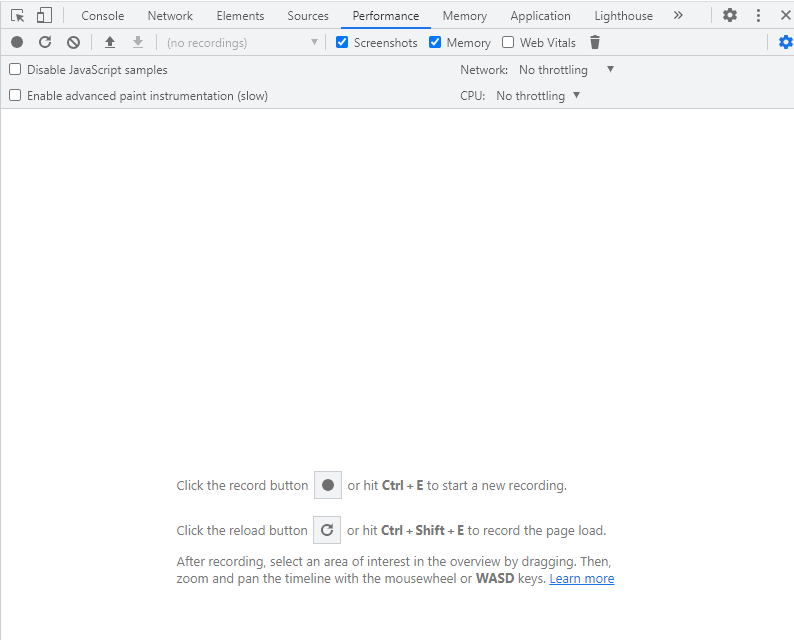Uncheck the Memory checkbox in toolbar
The width and height of the screenshot is (794, 640).
pyautogui.click(x=434, y=43)
